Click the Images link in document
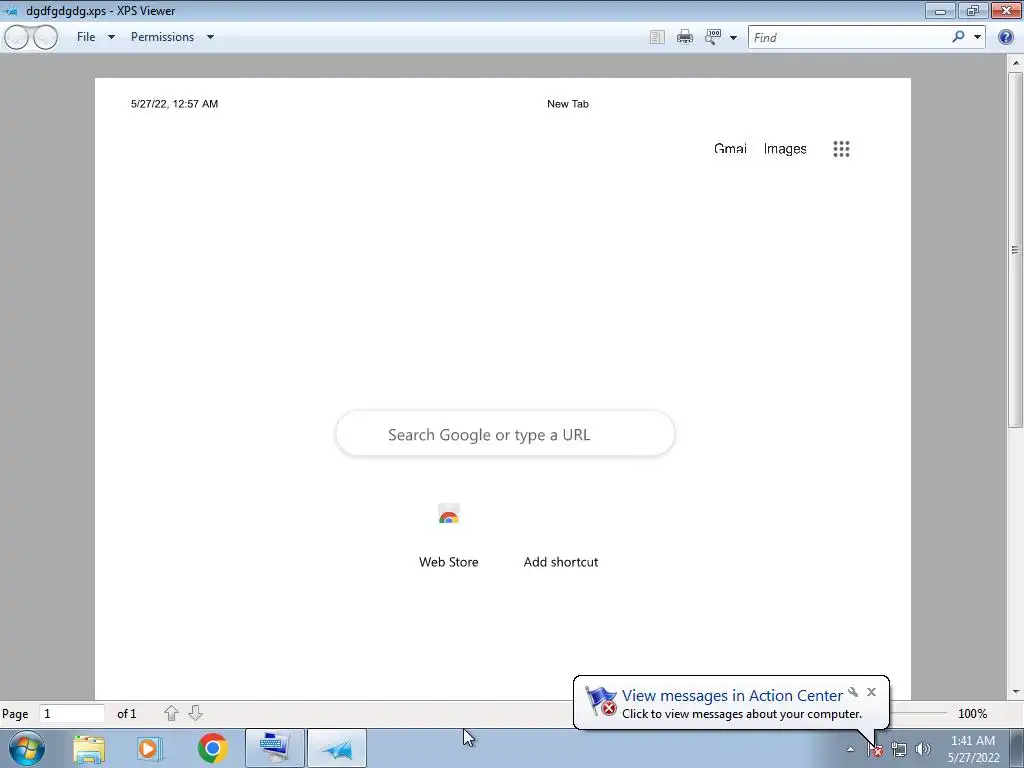Image resolution: width=1024 pixels, height=768 pixels. (785, 149)
